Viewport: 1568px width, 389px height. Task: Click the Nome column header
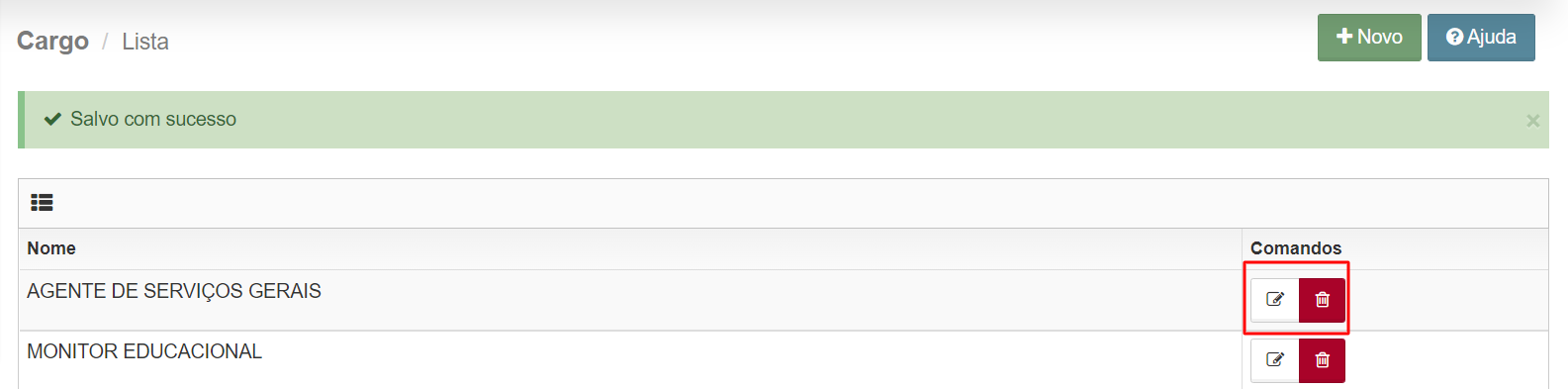pos(51,248)
